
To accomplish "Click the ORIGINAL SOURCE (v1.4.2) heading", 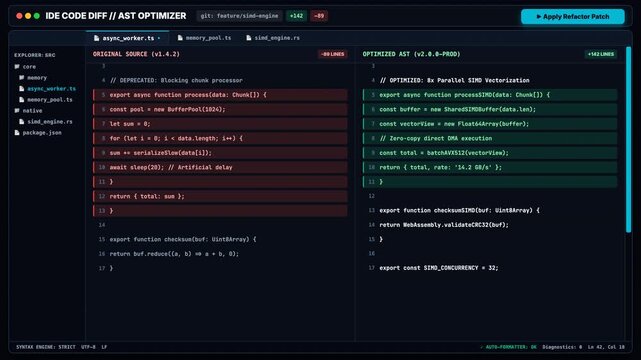I will point(136,54).
